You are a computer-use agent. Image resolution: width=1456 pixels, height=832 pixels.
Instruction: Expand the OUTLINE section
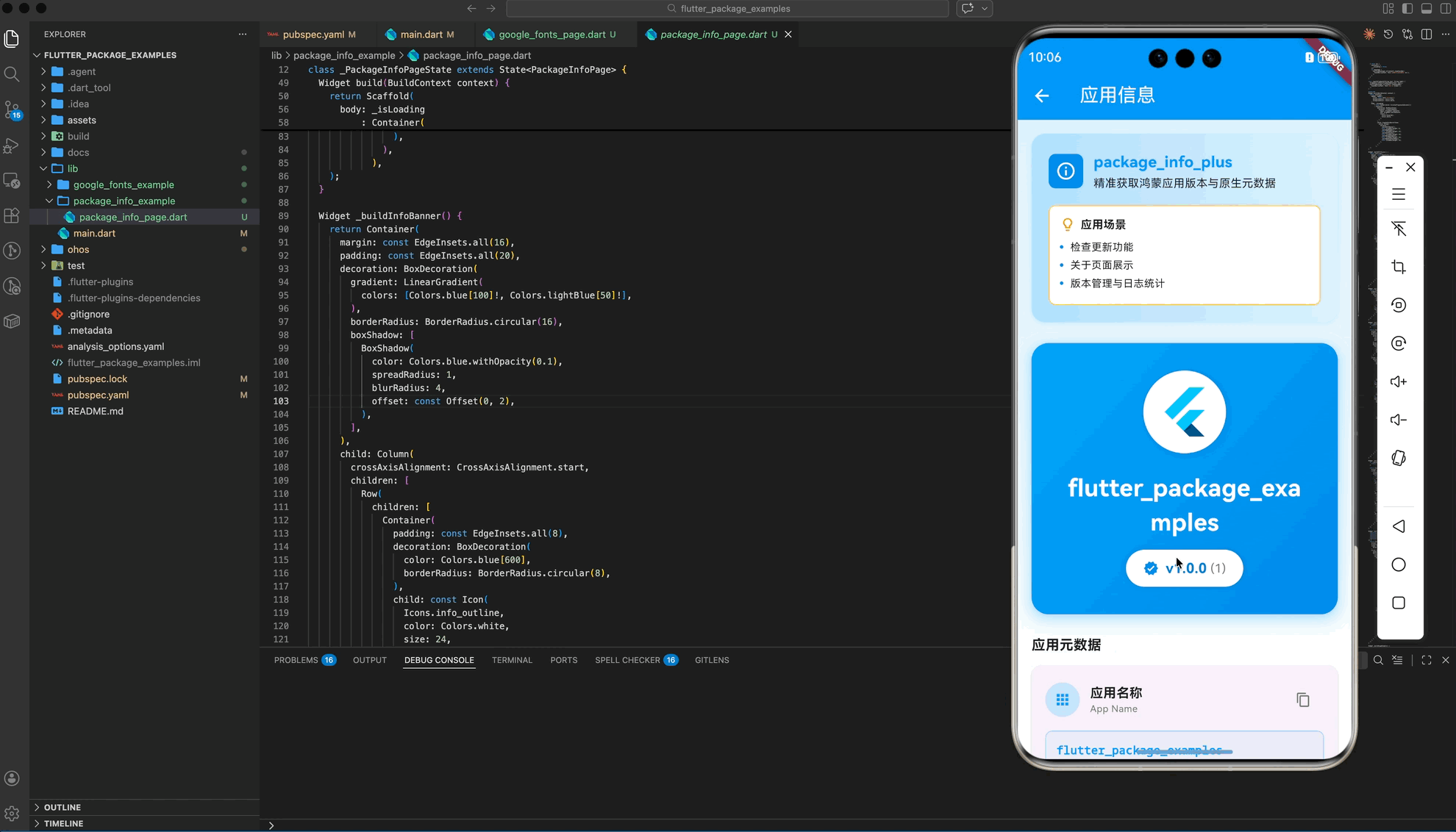pos(62,807)
